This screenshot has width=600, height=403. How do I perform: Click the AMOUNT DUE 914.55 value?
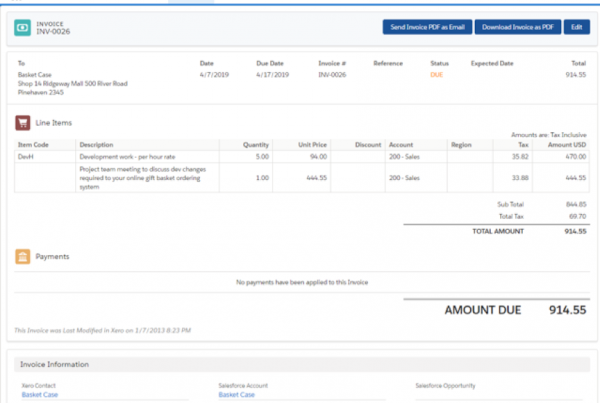pyautogui.click(x=567, y=311)
